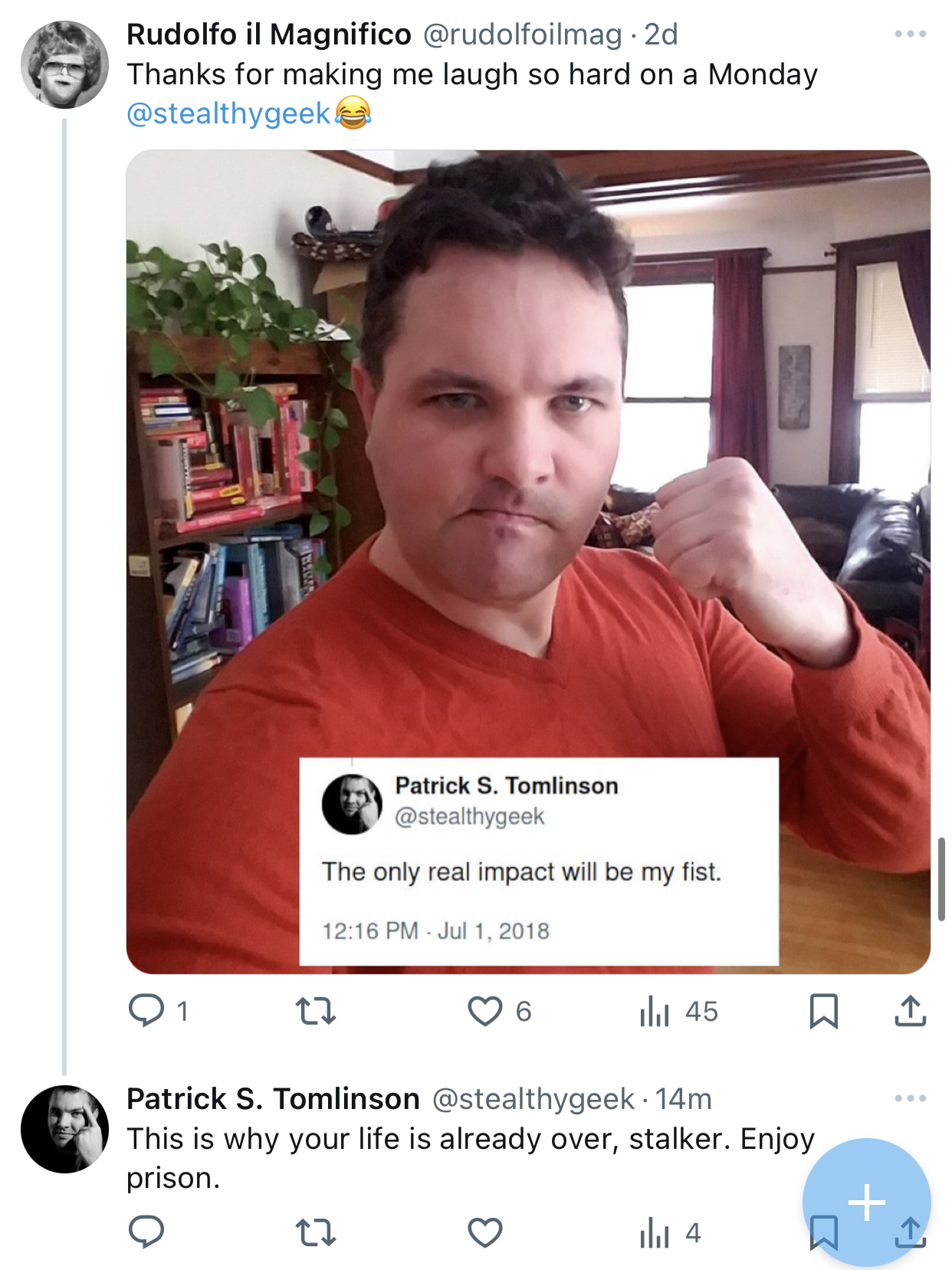Screen dimensions: 952x1270
Task: Open @stealthygeek mention link
Action: 228,113
